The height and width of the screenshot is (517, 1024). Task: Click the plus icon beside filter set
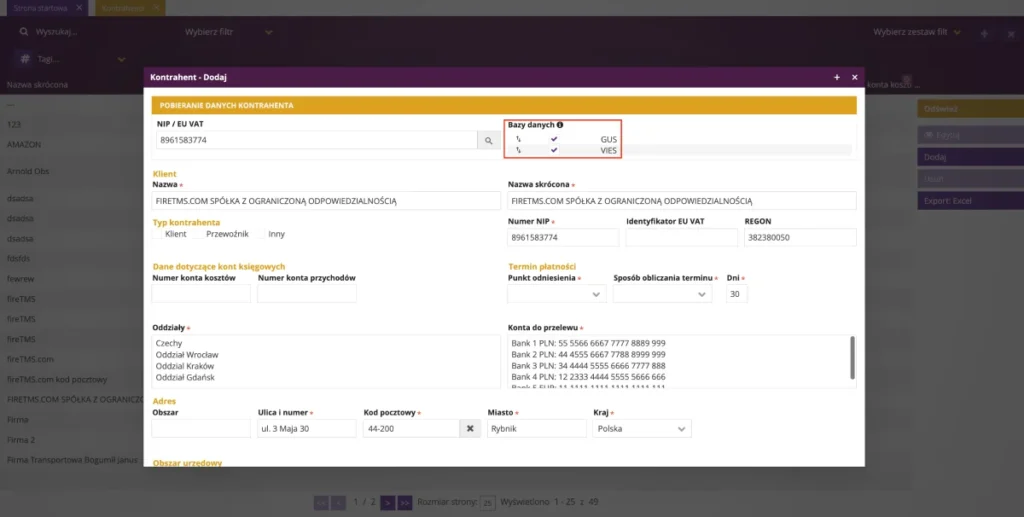[x=984, y=33]
